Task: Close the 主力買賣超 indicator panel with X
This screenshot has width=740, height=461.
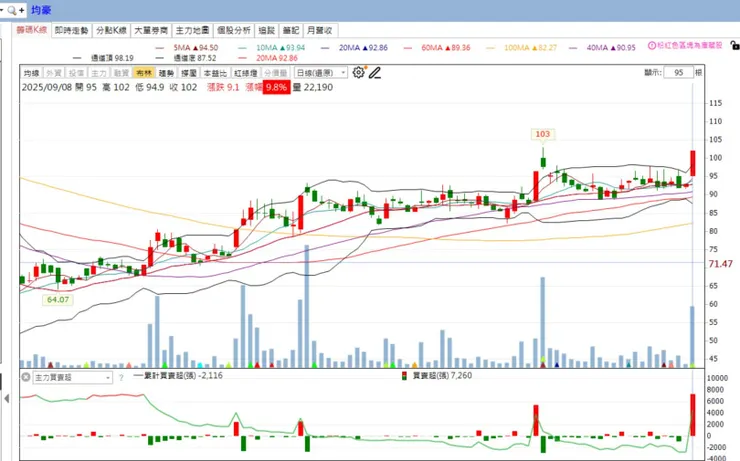Action: point(26,377)
